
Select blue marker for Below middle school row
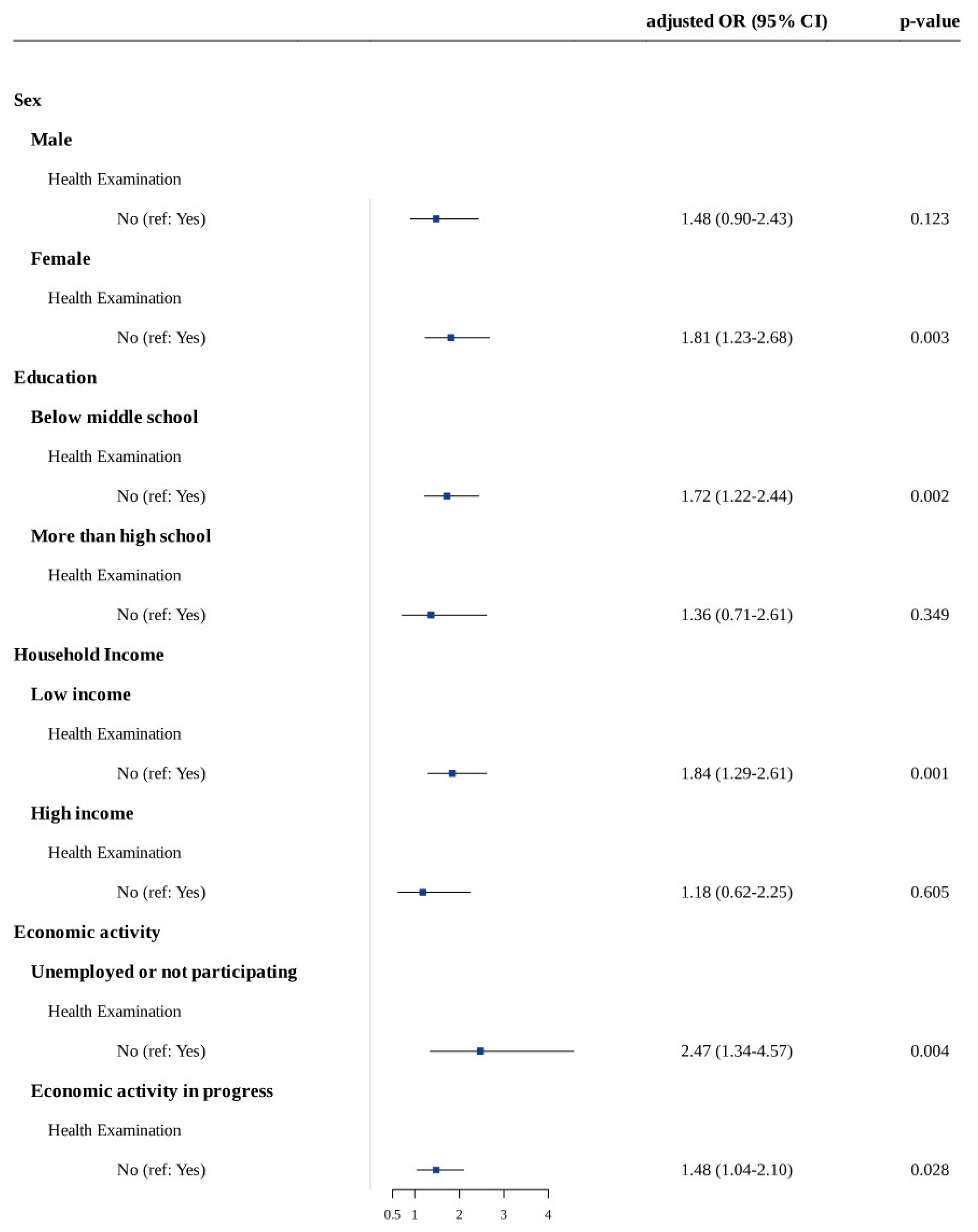(x=447, y=496)
